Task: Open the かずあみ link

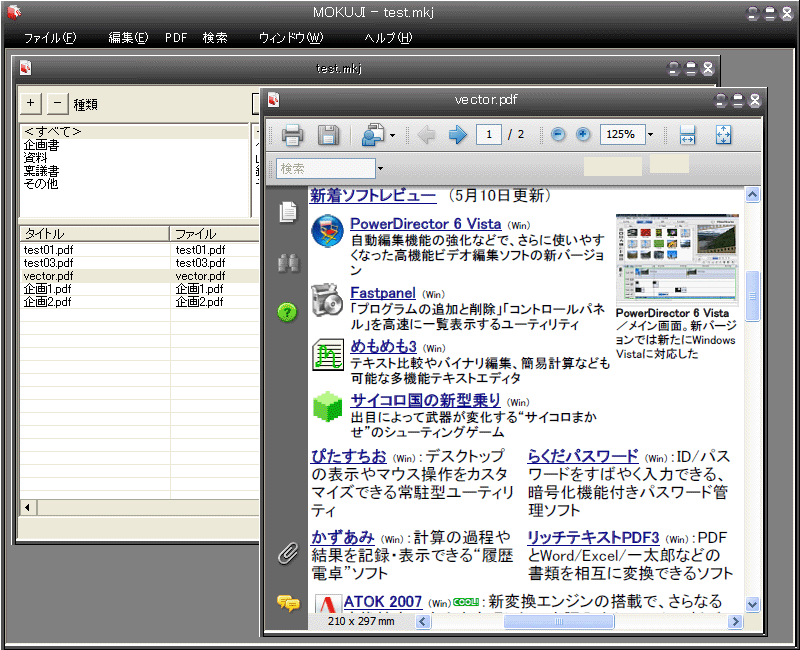Action: [x=343, y=537]
